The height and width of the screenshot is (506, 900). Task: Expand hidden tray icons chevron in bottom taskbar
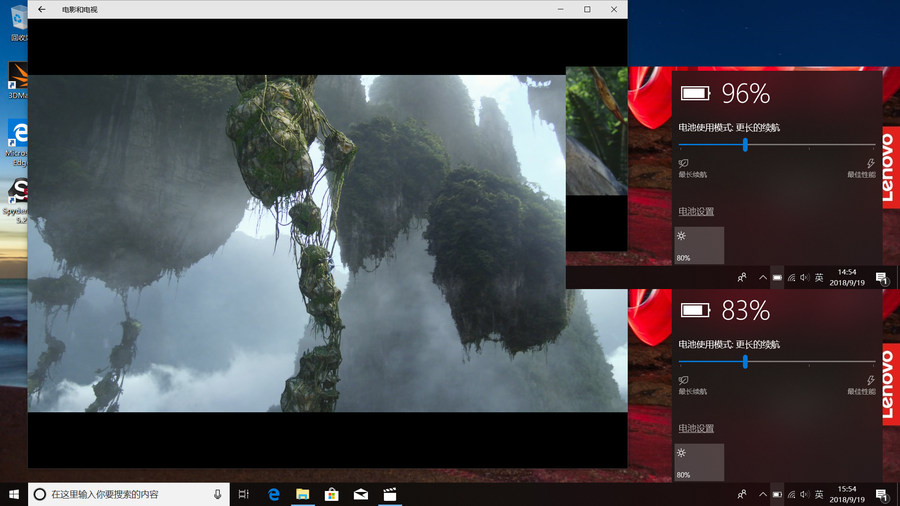pos(762,494)
